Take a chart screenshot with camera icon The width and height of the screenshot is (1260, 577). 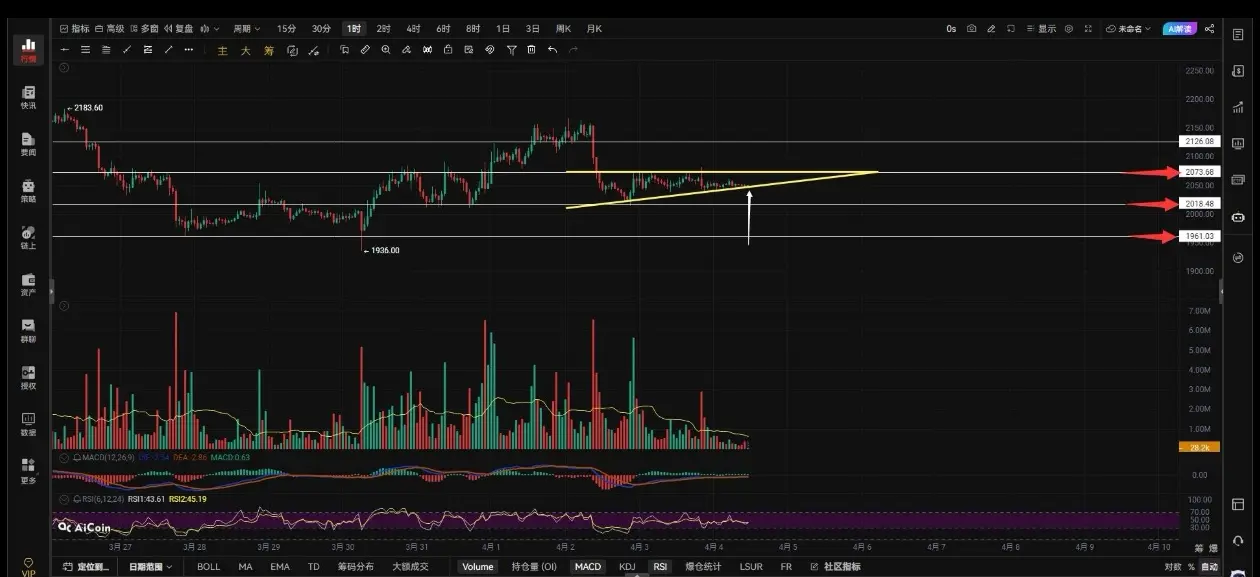[x=971, y=29]
